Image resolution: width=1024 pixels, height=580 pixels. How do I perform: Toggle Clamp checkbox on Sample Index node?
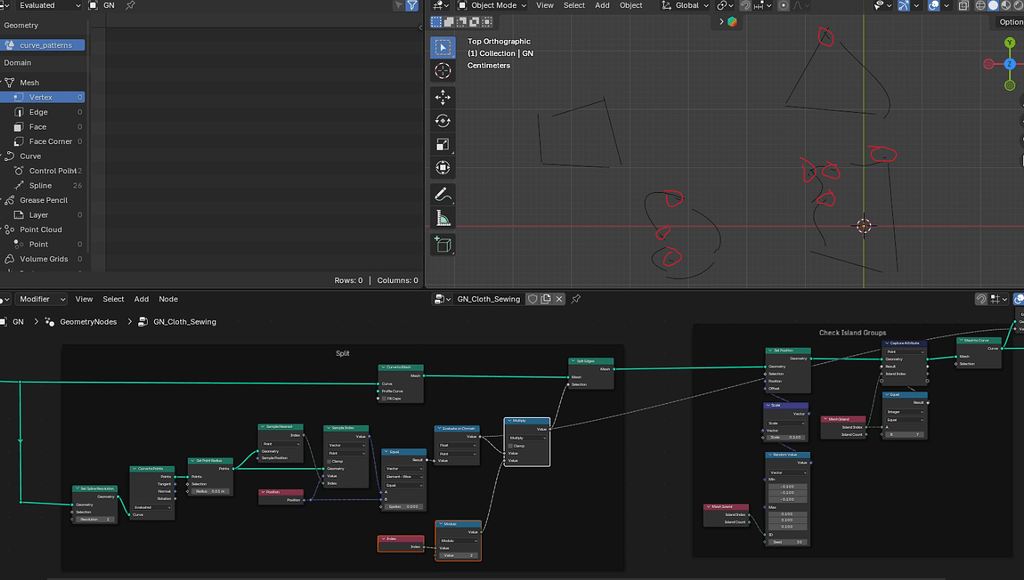point(329,461)
